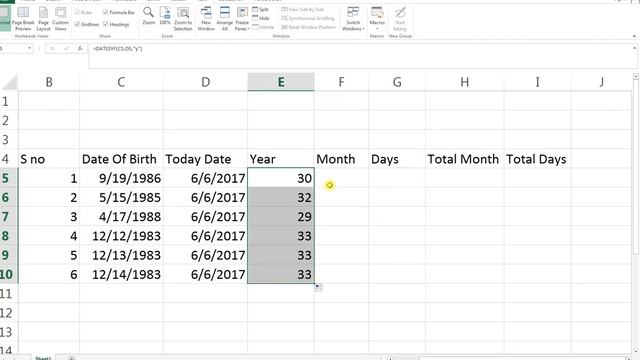
Task: Click the '12/14/1983' cell
Action: (x=121, y=274)
